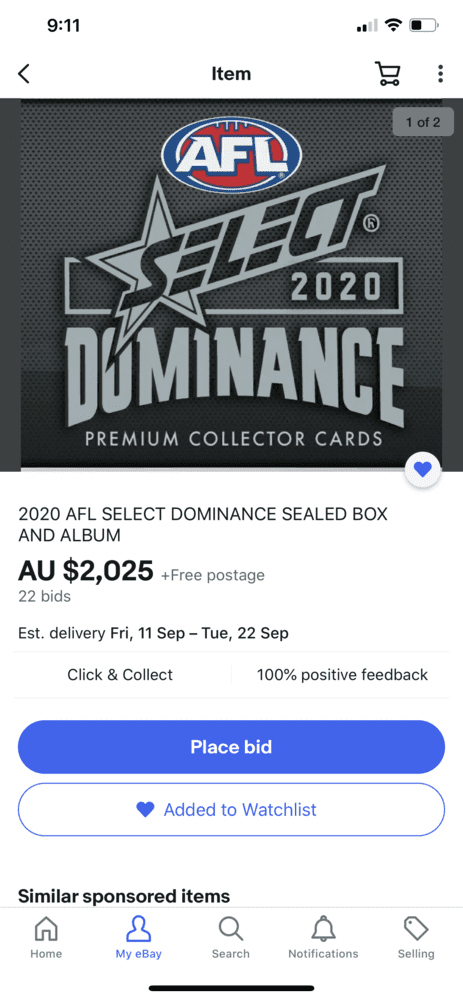View estimated delivery details

(153, 633)
